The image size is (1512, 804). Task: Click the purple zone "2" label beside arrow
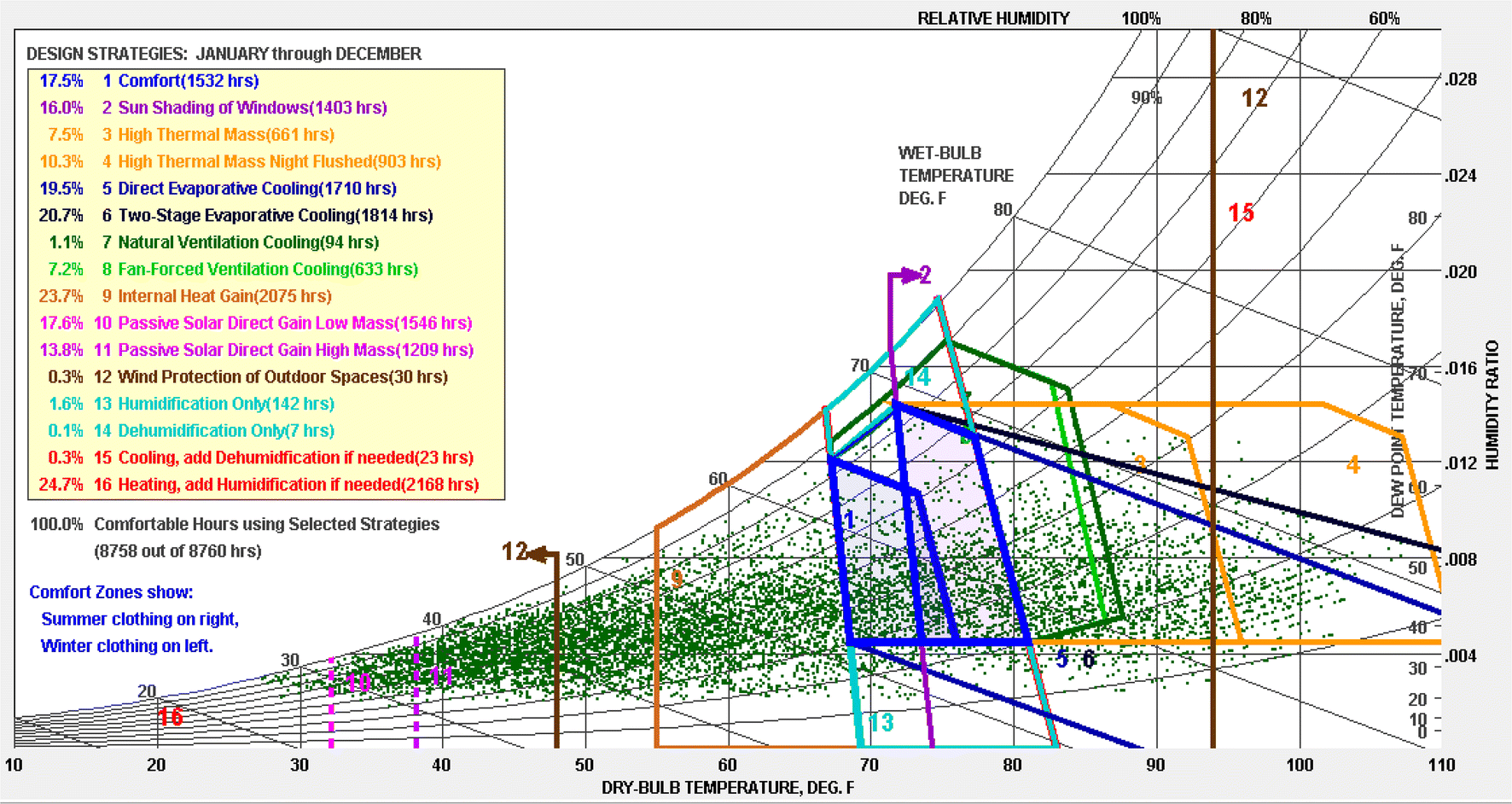925,275
